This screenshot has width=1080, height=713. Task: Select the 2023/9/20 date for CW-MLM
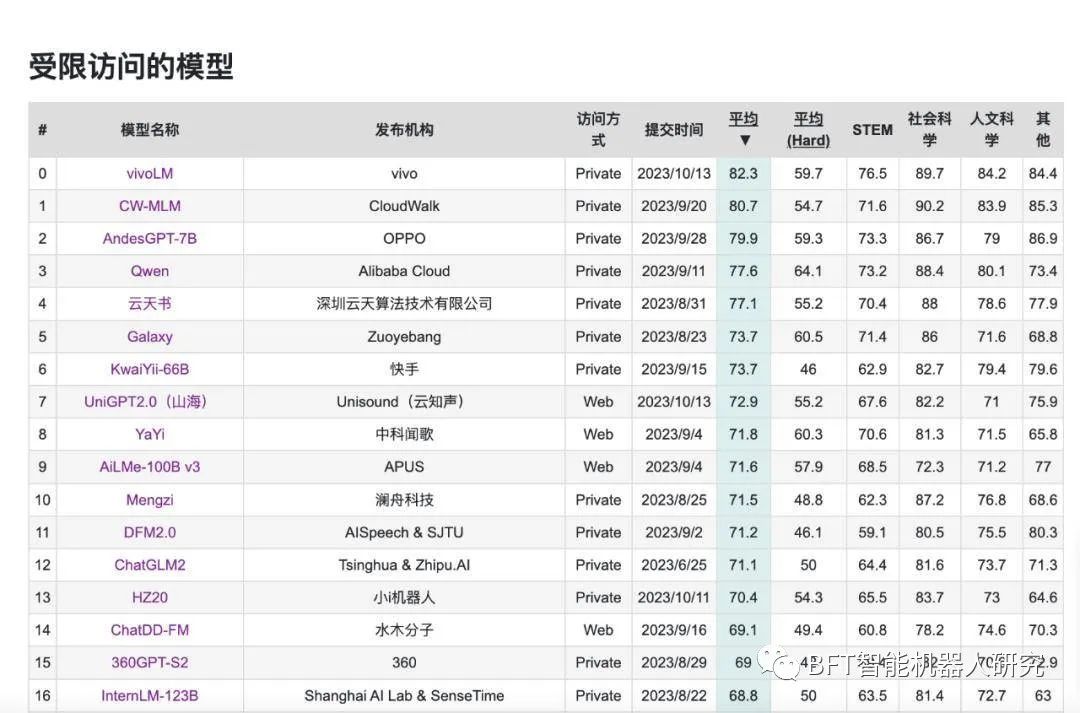[x=674, y=206]
